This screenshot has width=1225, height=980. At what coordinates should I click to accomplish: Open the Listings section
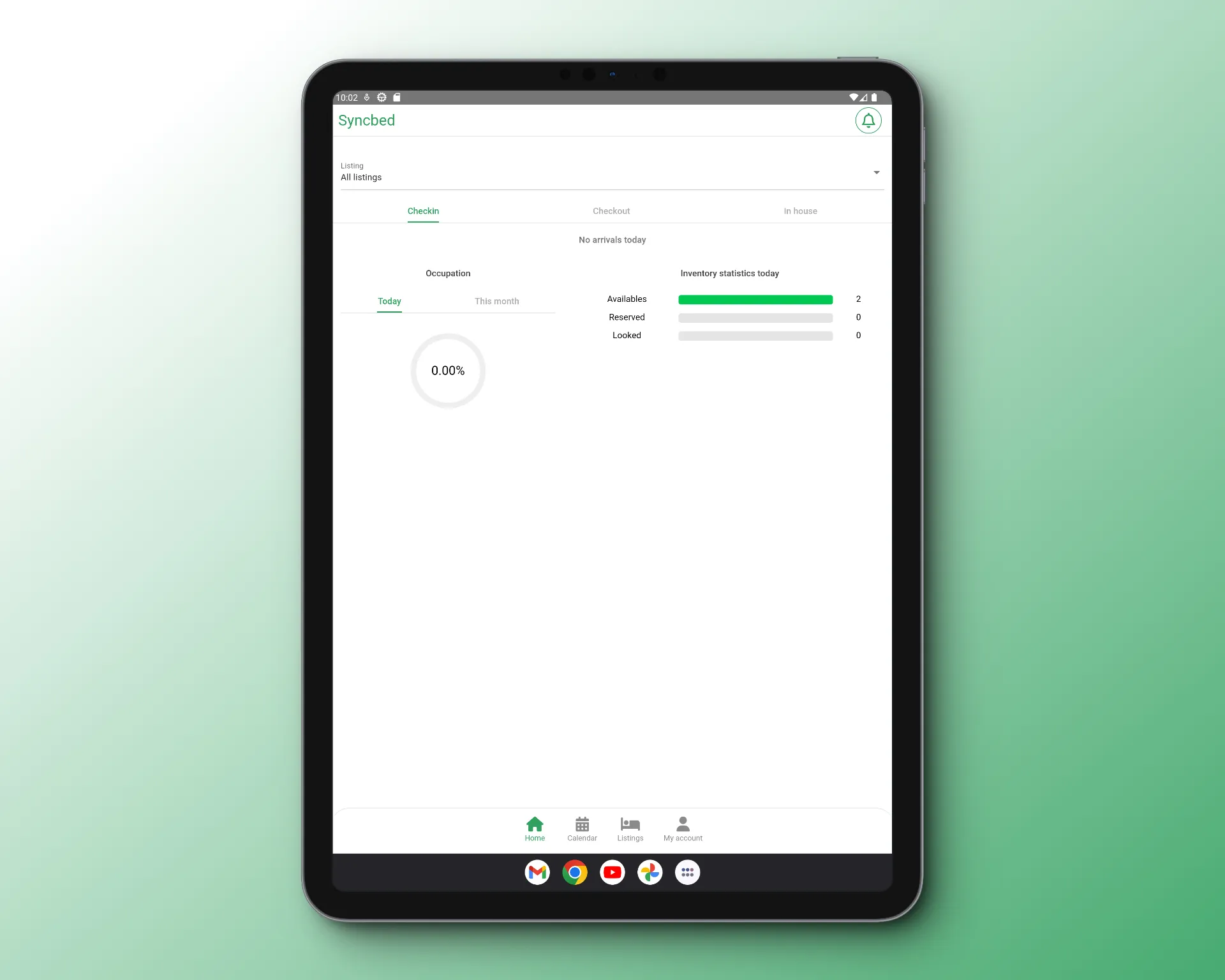(630, 828)
